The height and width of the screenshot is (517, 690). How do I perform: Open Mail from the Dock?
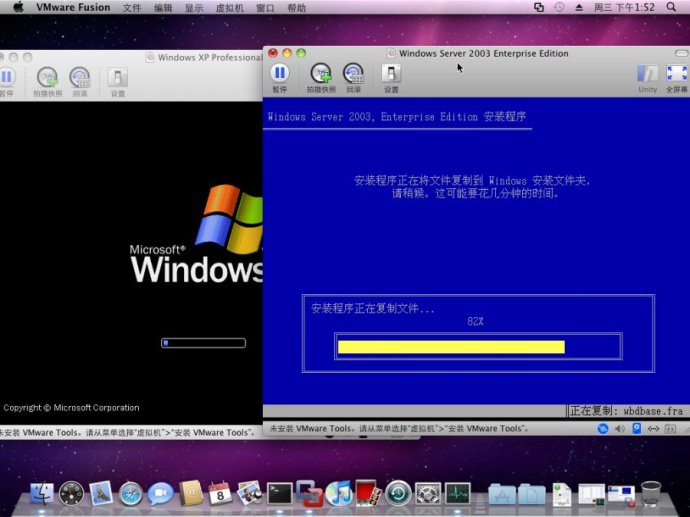[101, 493]
